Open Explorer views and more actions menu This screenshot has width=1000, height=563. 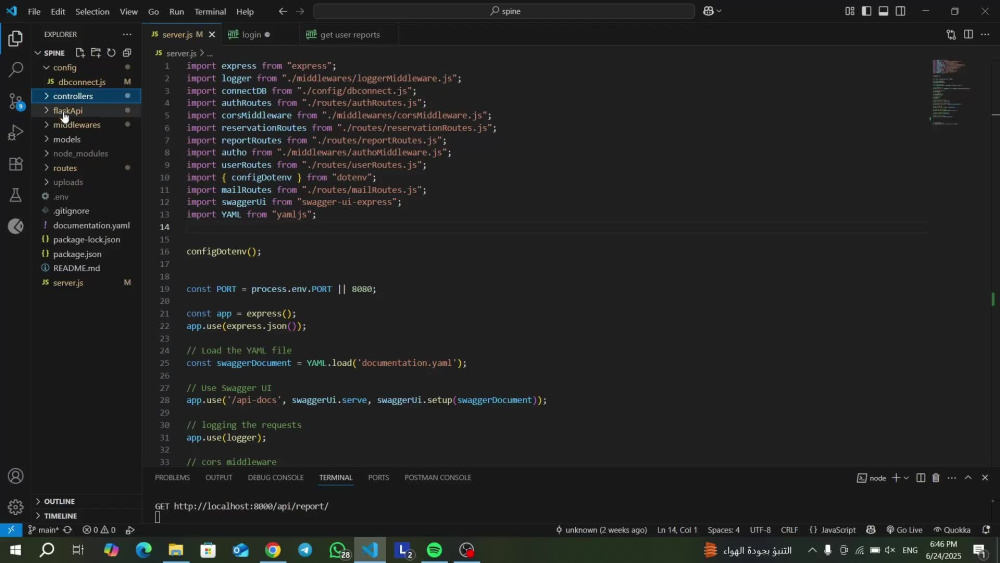pos(127,34)
